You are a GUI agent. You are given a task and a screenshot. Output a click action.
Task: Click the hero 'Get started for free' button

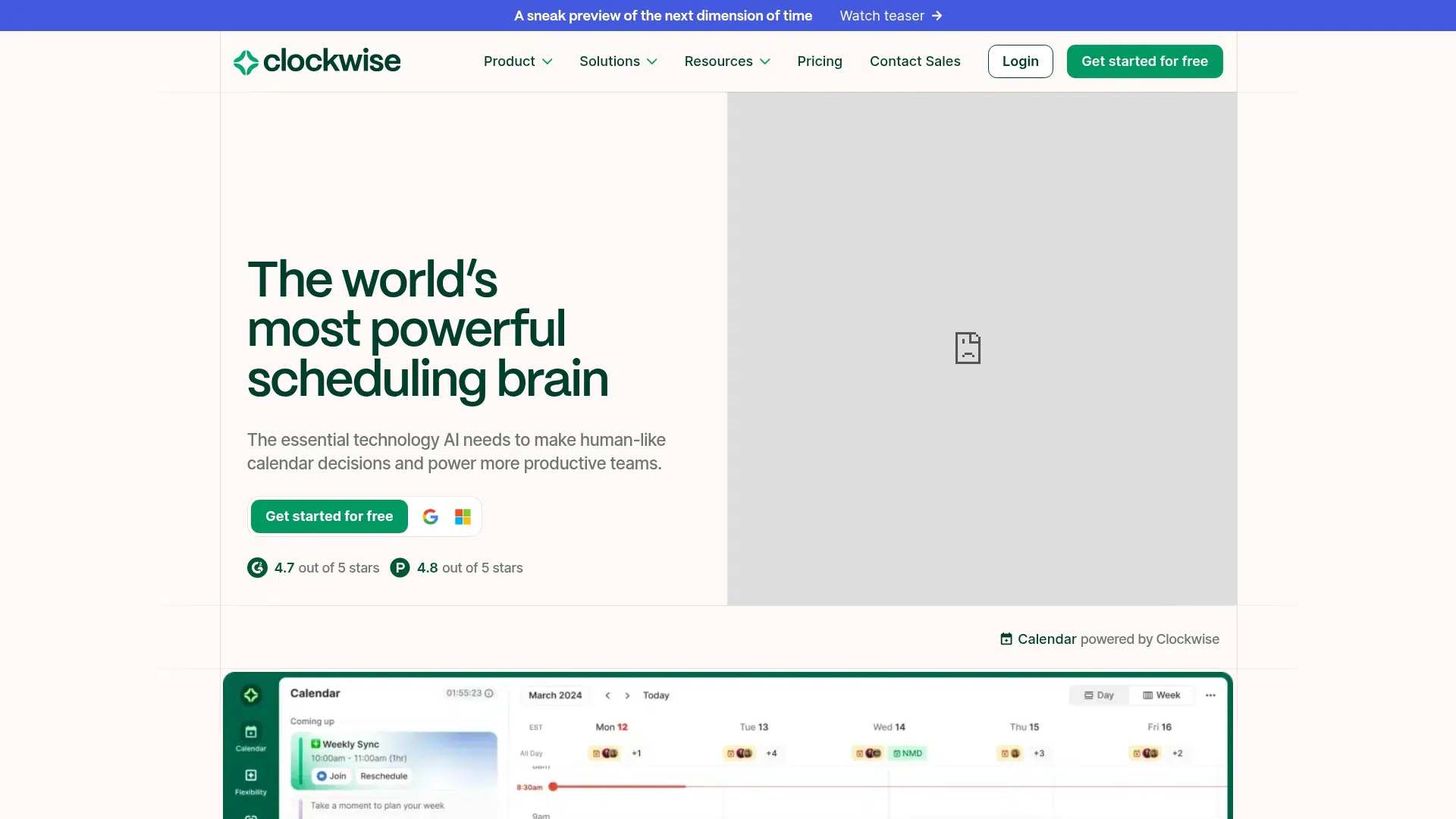329,516
